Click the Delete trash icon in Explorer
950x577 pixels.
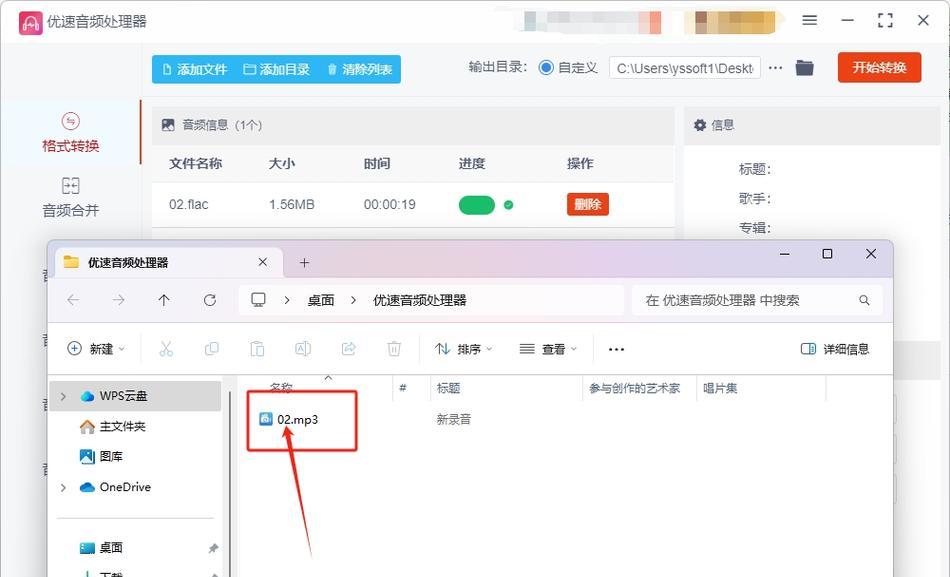click(x=394, y=349)
